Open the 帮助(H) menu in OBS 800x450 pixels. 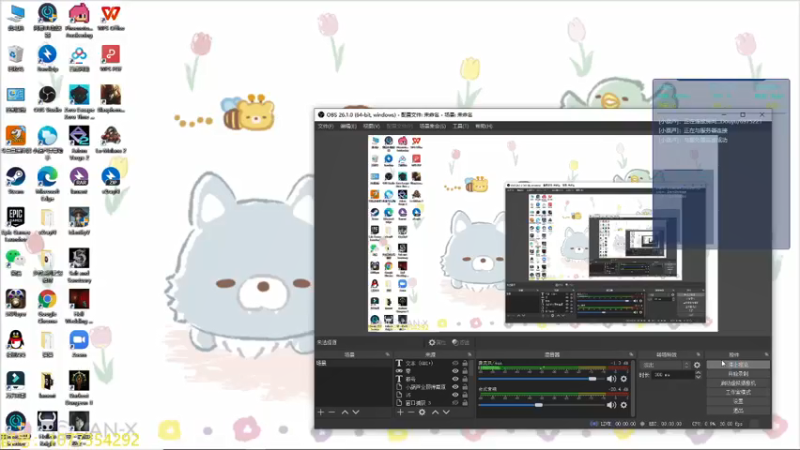pyautogui.click(x=484, y=126)
